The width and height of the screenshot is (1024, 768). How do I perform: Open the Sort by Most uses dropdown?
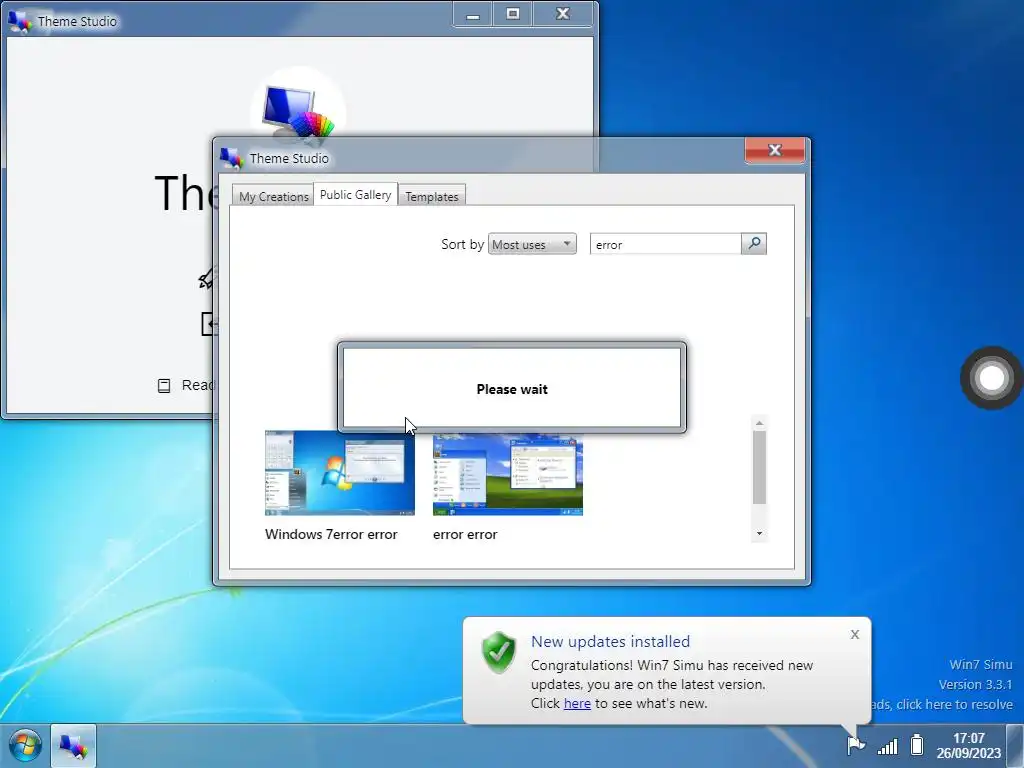532,244
